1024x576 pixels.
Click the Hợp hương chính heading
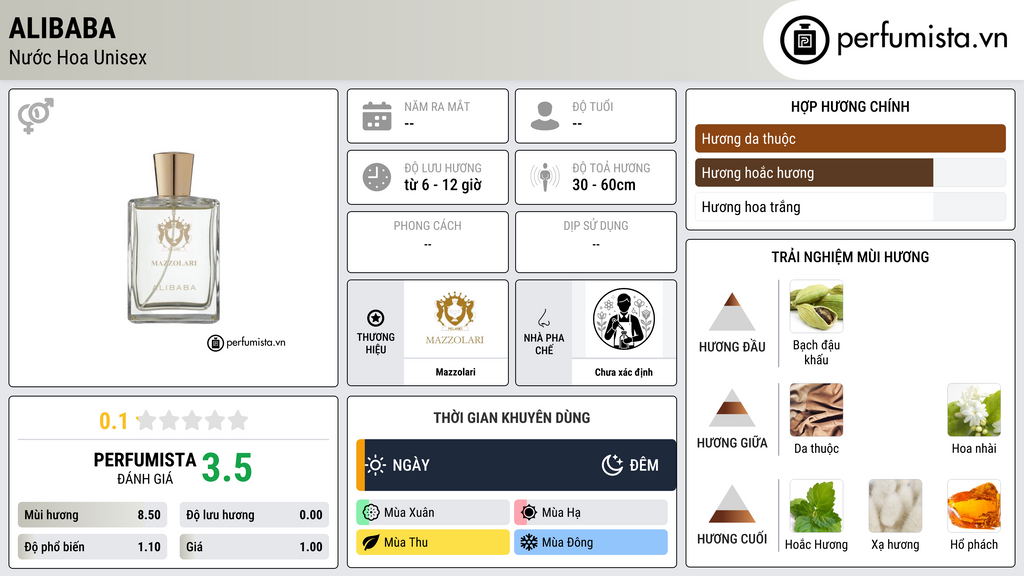pos(850,106)
